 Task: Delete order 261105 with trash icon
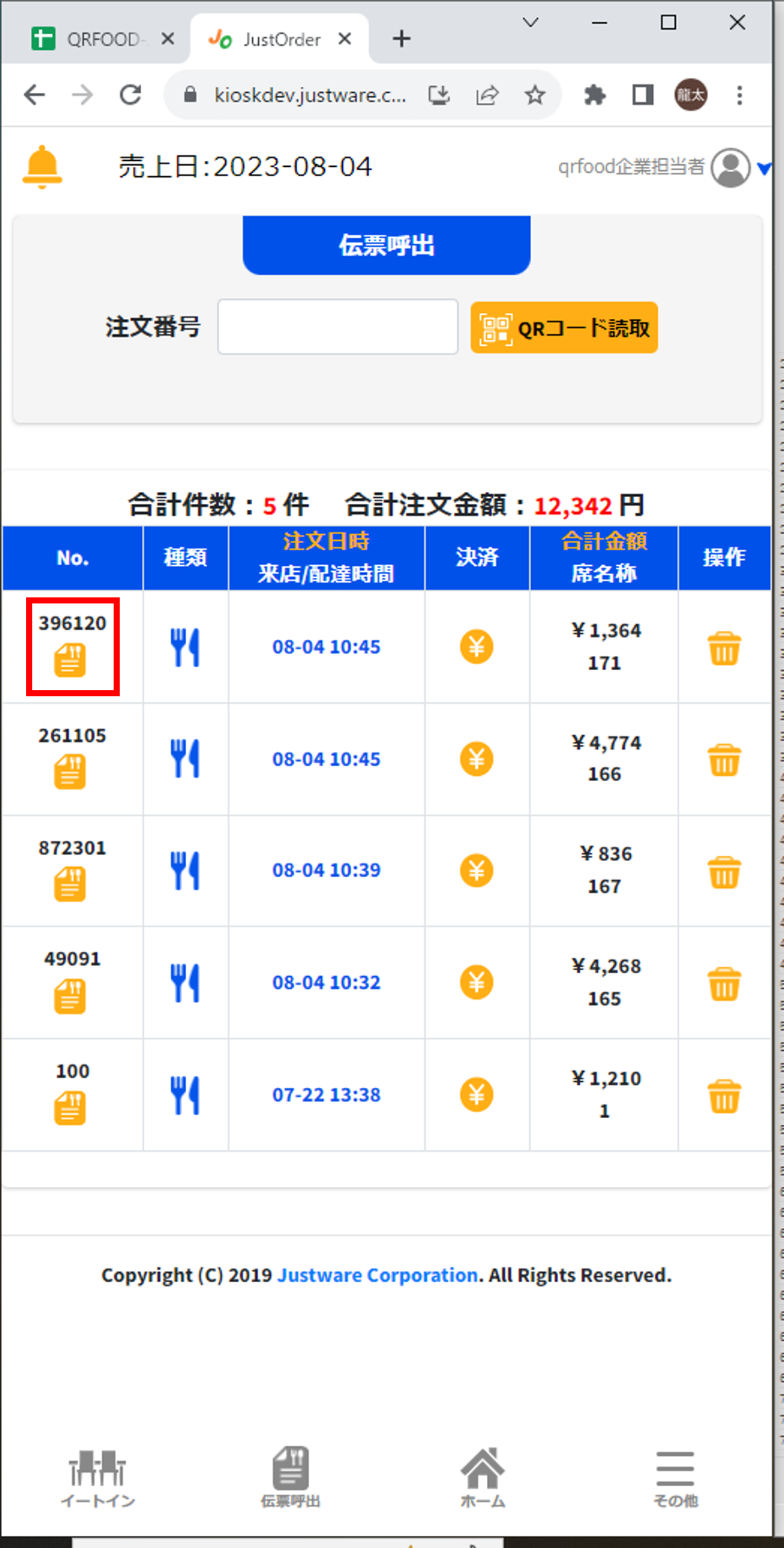pos(724,760)
